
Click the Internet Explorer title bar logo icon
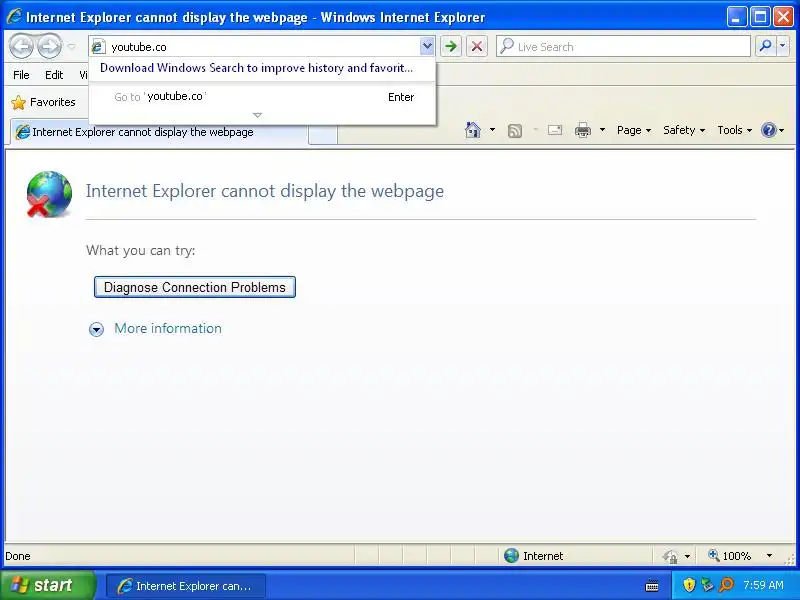13,16
